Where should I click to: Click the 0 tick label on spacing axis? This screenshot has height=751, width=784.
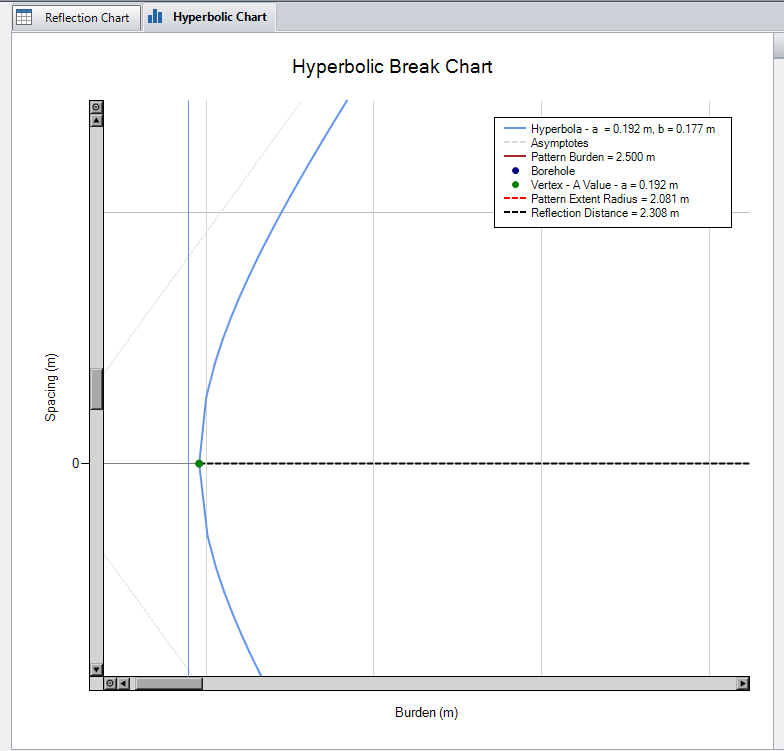[76, 464]
